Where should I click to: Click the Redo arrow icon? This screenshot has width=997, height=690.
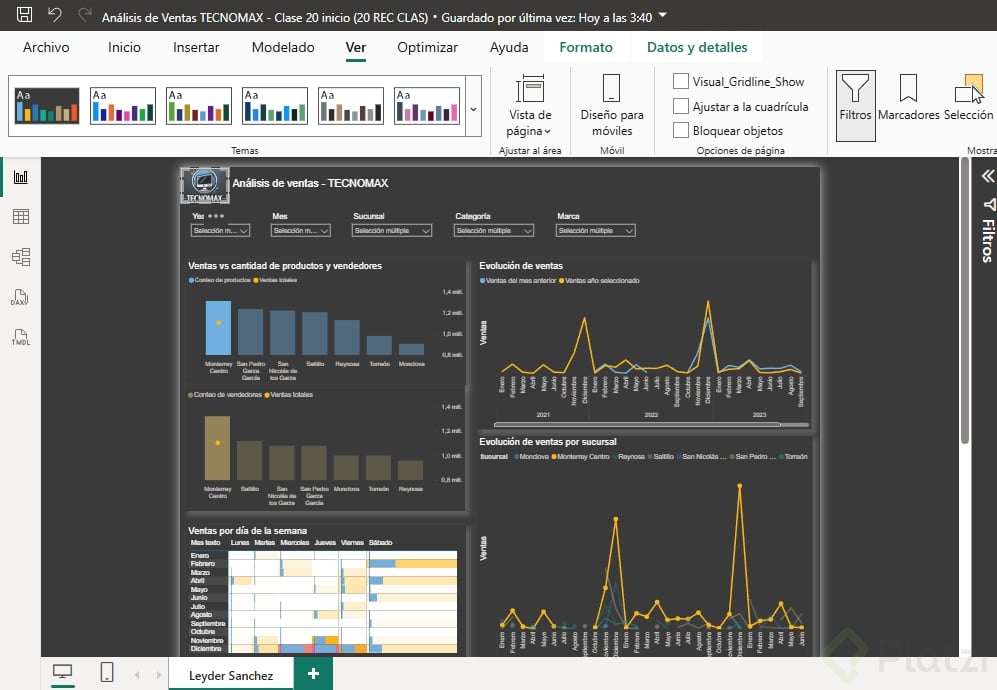pos(85,15)
